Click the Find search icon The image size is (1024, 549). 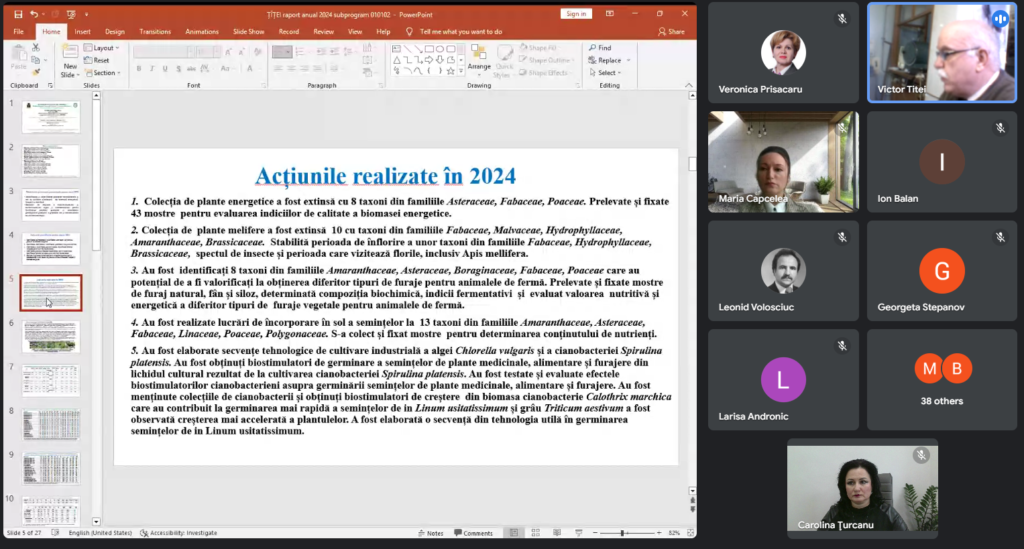pos(593,48)
